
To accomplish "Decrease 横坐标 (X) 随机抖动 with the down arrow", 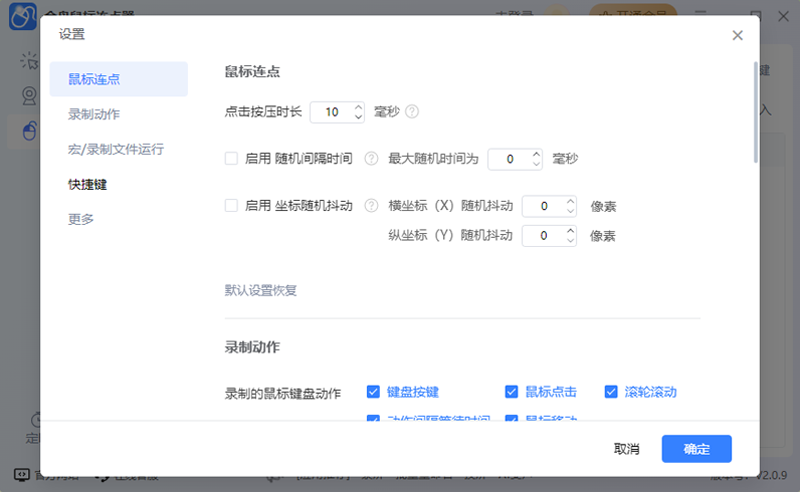I will click(570, 211).
